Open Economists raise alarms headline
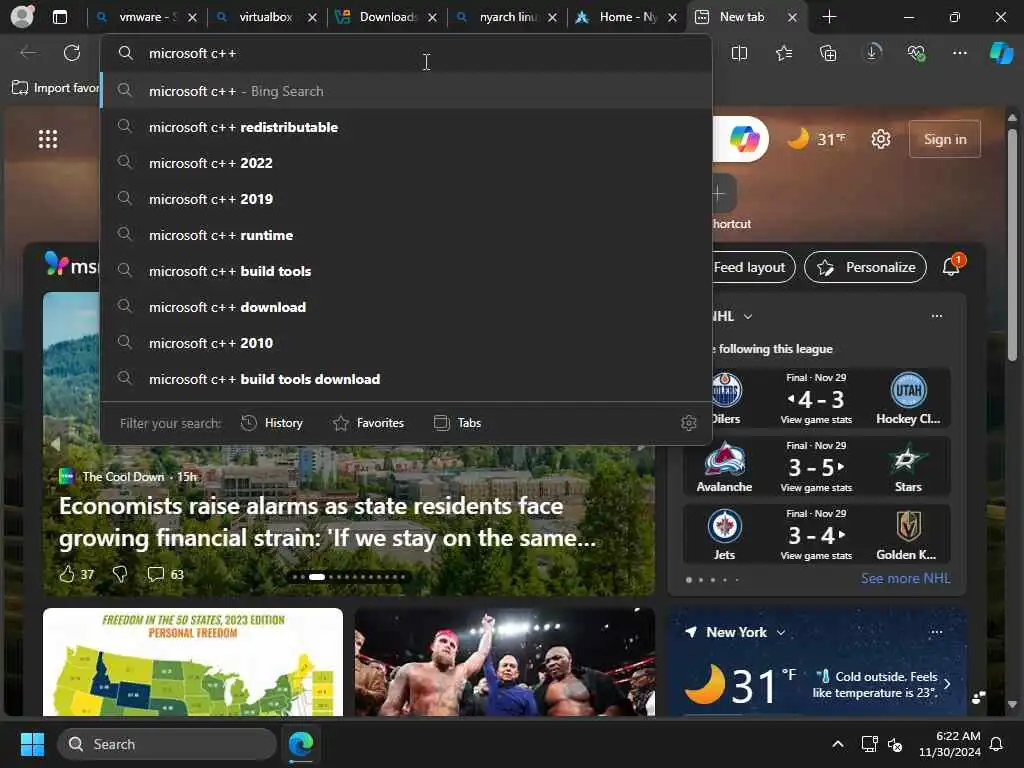1024x768 pixels. coord(327,522)
